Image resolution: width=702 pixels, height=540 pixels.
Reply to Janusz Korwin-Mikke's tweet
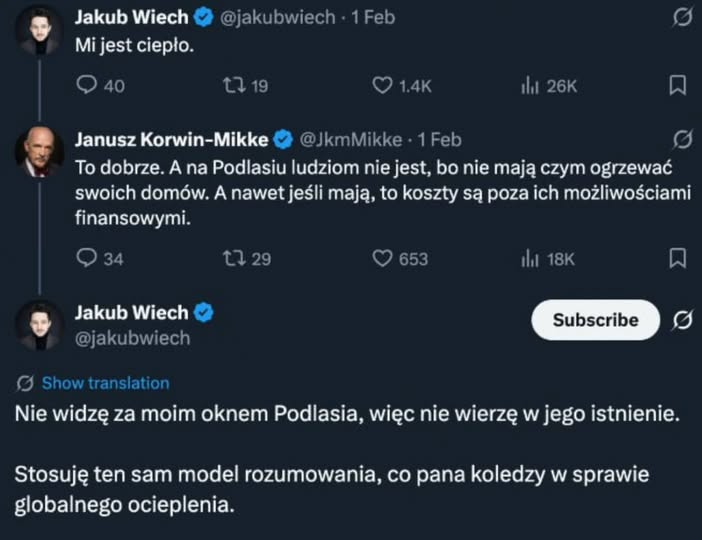click(x=87, y=259)
